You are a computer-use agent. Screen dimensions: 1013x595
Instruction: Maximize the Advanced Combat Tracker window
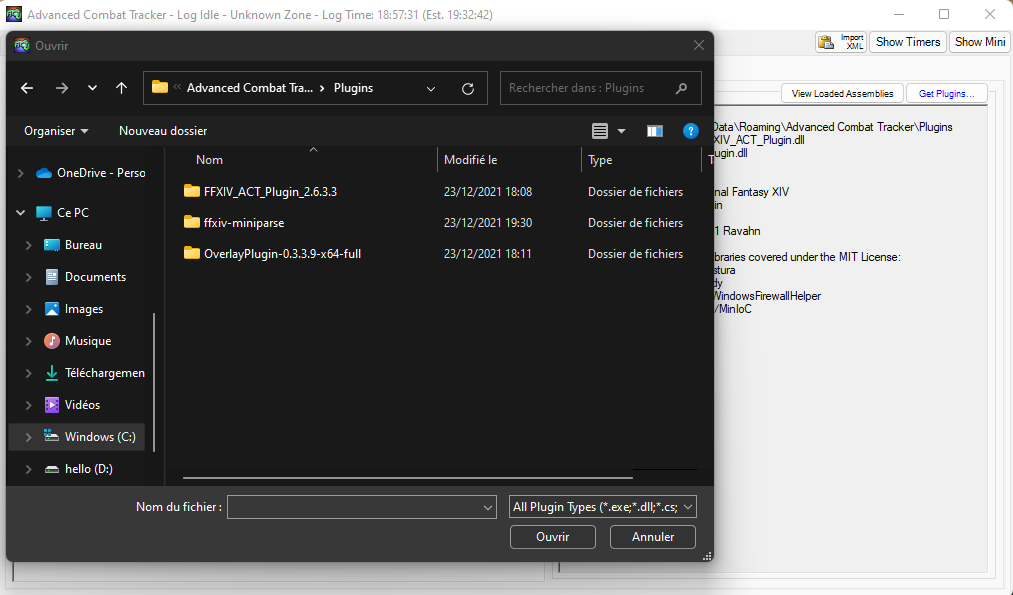(x=944, y=14)
